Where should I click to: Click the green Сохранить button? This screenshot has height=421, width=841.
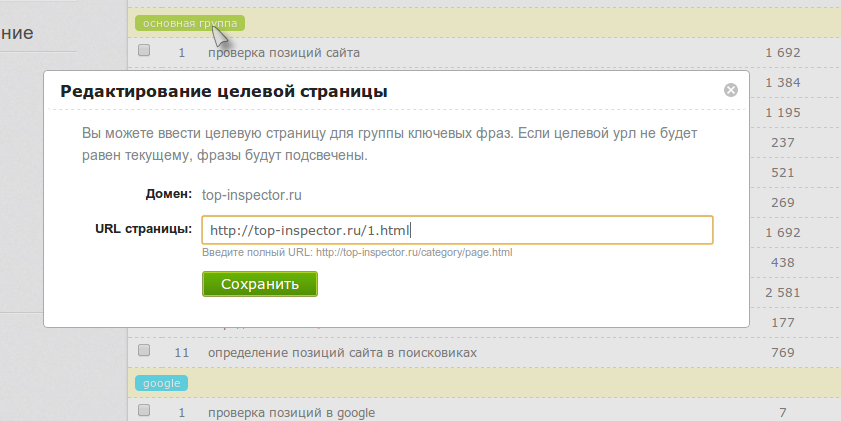(260, 284)
